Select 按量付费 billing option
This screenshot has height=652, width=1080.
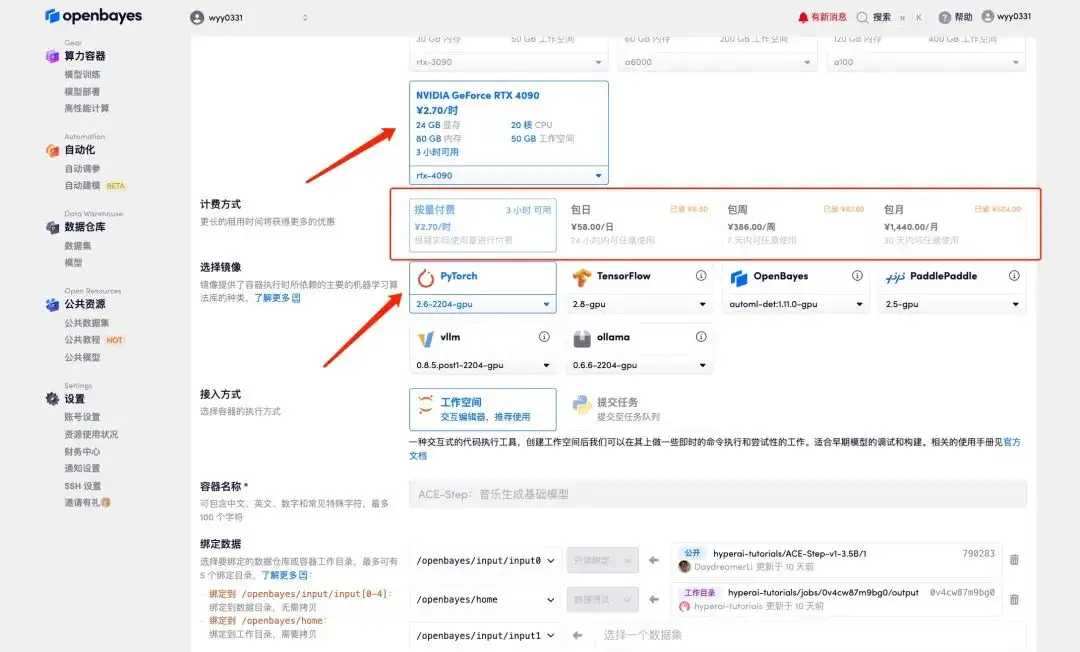[483, 224]
